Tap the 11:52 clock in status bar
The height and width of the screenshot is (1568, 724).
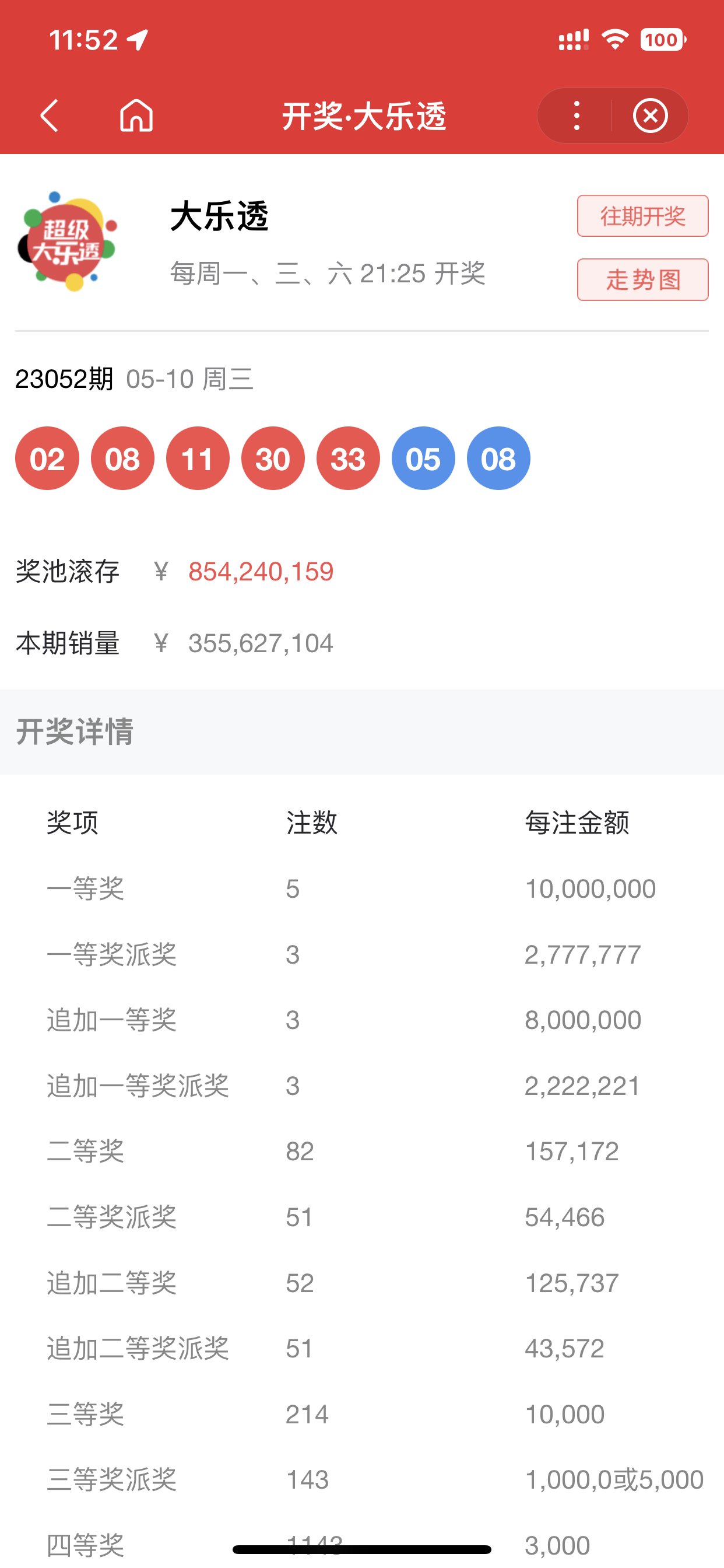click(83, 40)
